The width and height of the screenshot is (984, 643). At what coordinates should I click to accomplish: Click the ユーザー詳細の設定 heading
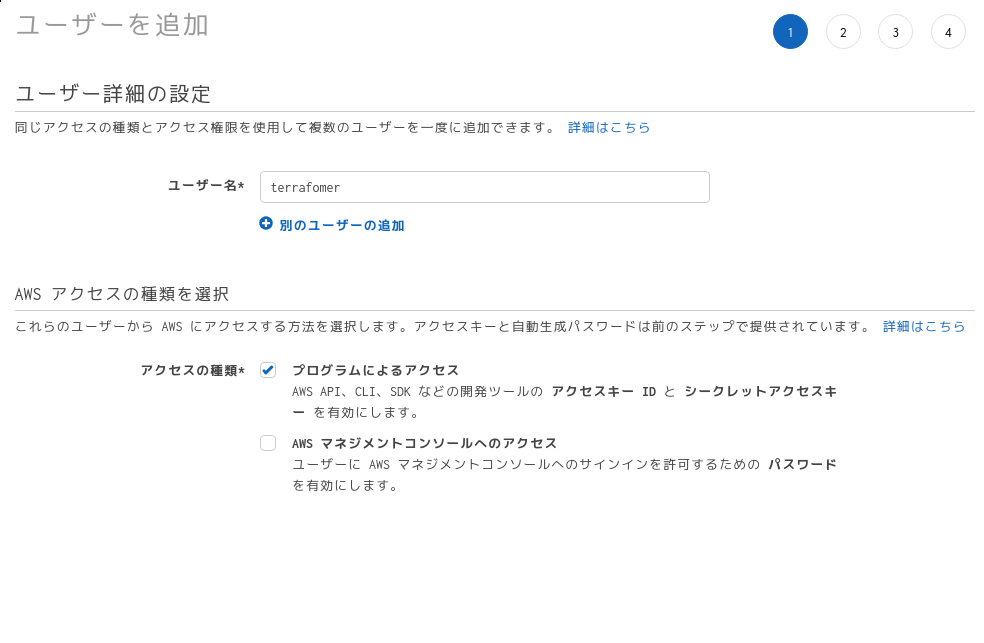113,94
